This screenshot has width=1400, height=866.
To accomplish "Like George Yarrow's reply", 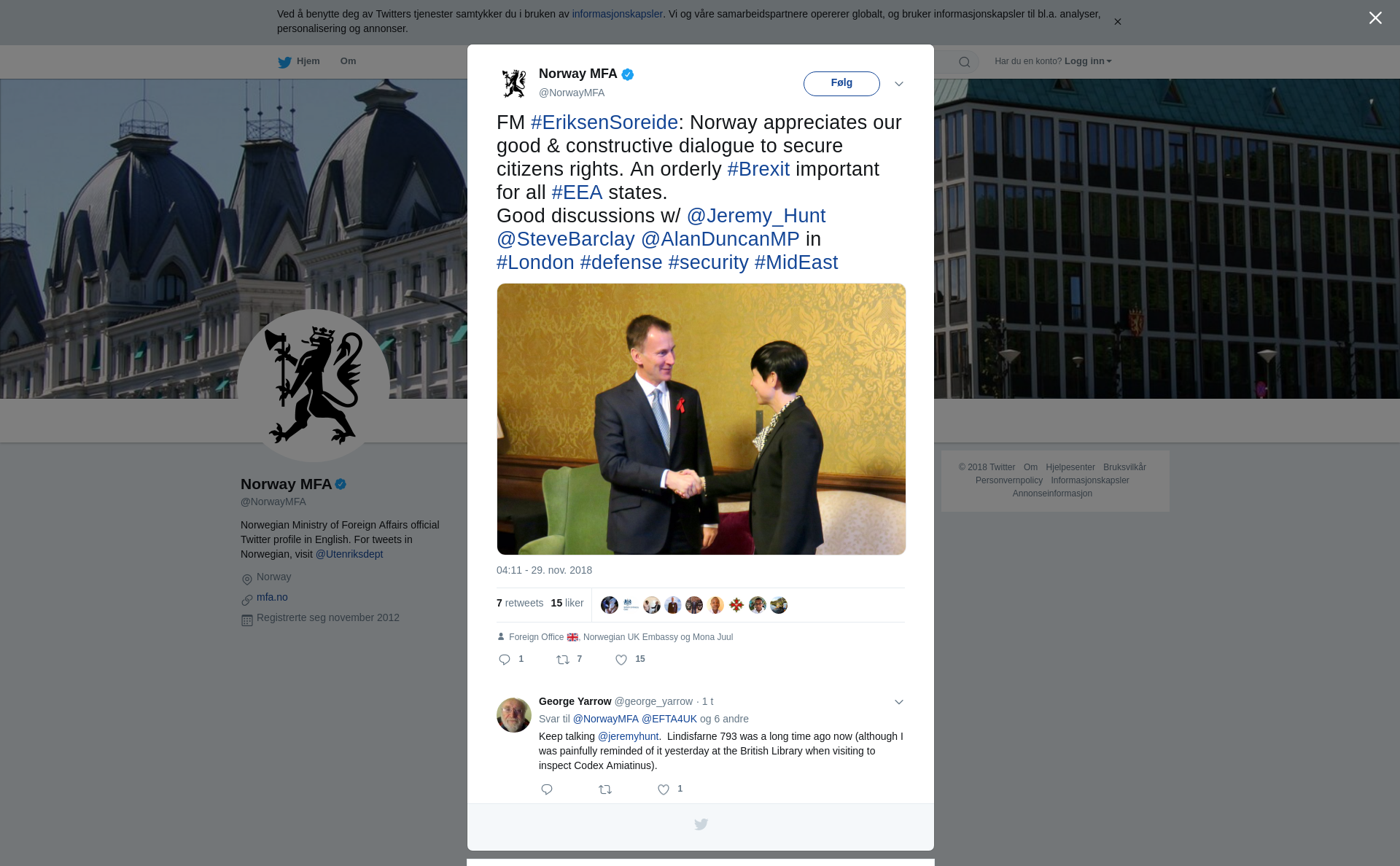I will point(664,789).
